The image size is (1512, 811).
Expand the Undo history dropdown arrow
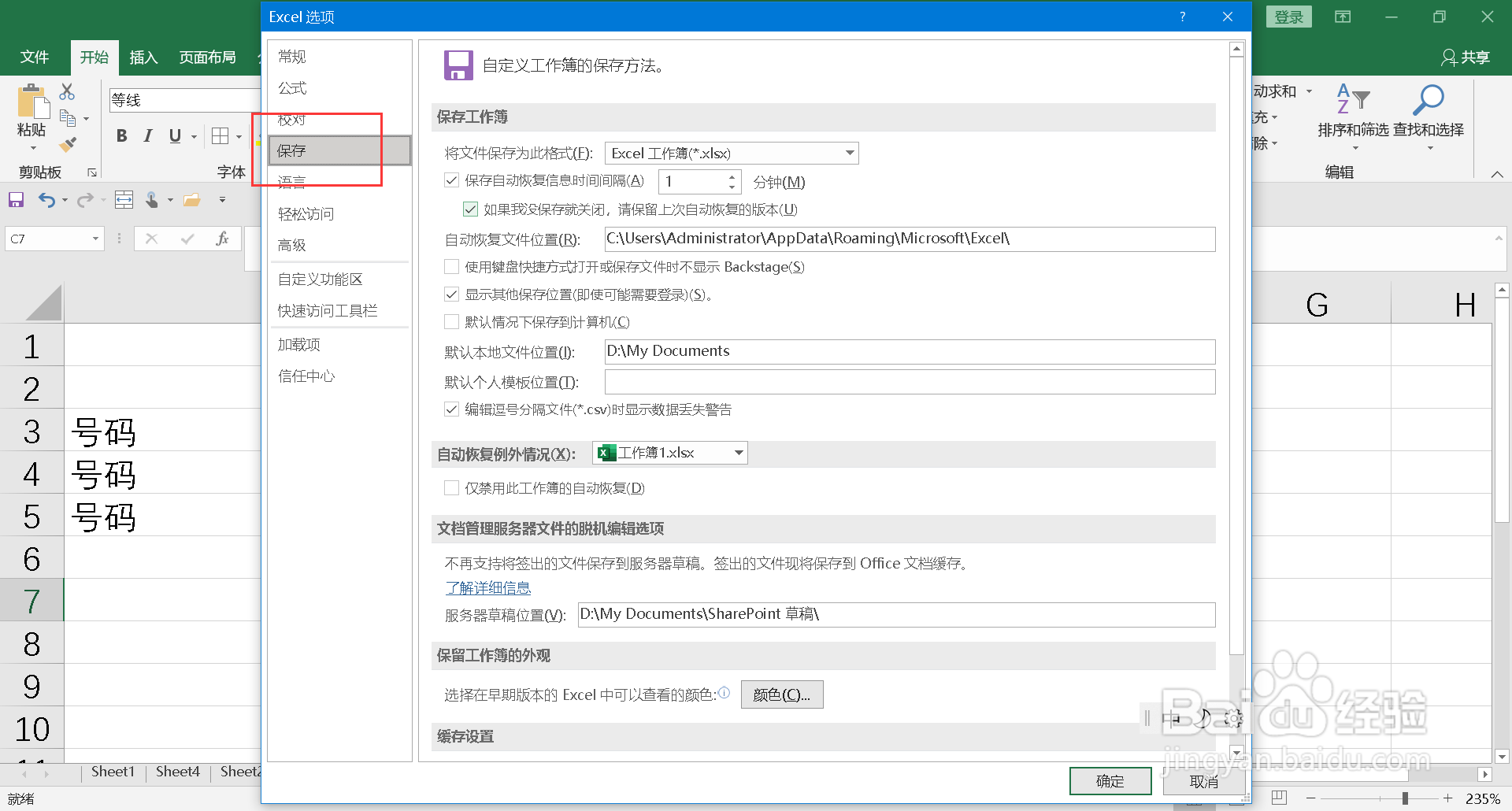[x=65, y=200]
